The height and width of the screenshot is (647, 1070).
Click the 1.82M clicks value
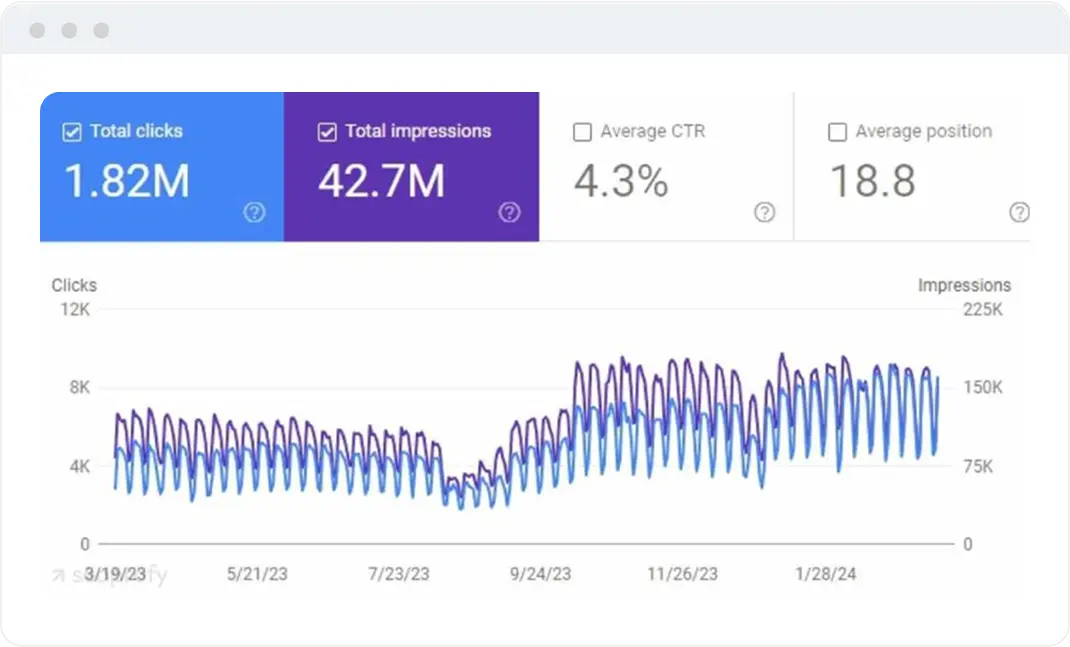coord(124,183)
